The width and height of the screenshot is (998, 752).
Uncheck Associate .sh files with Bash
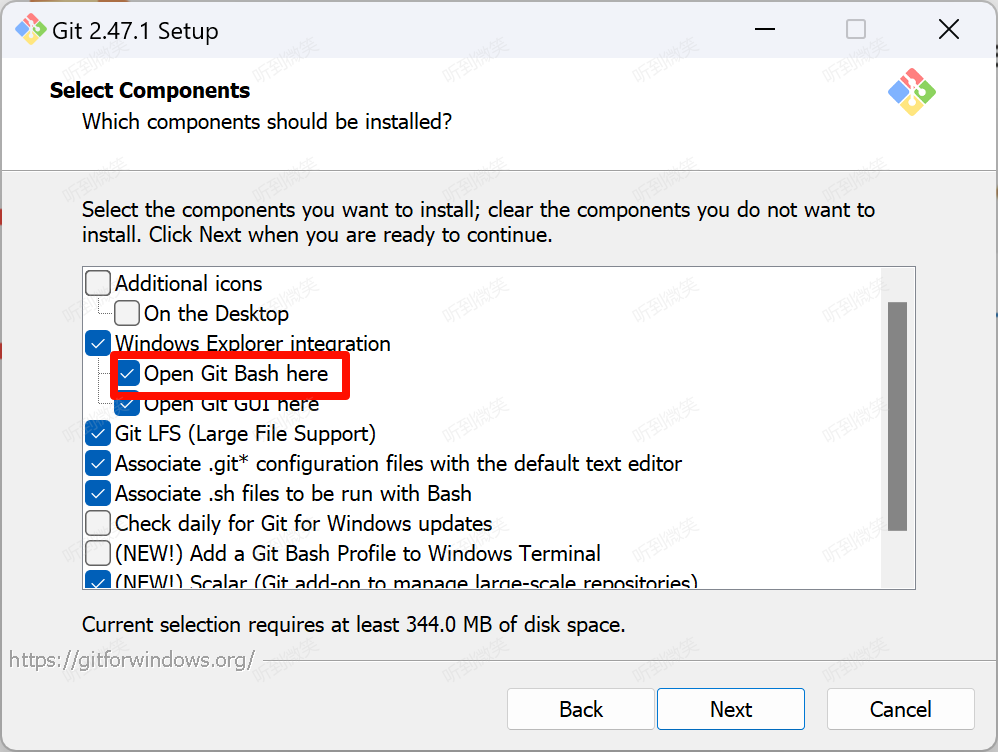click(98, 493)
